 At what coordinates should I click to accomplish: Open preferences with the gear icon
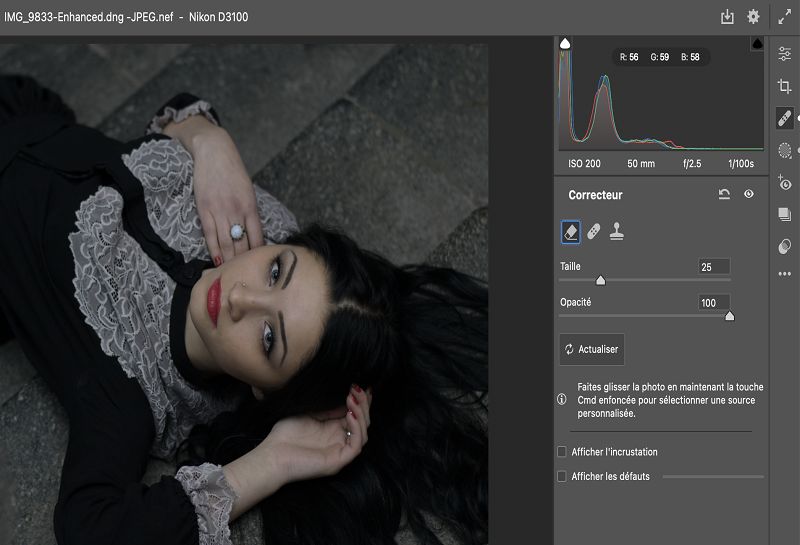[753, 16]
